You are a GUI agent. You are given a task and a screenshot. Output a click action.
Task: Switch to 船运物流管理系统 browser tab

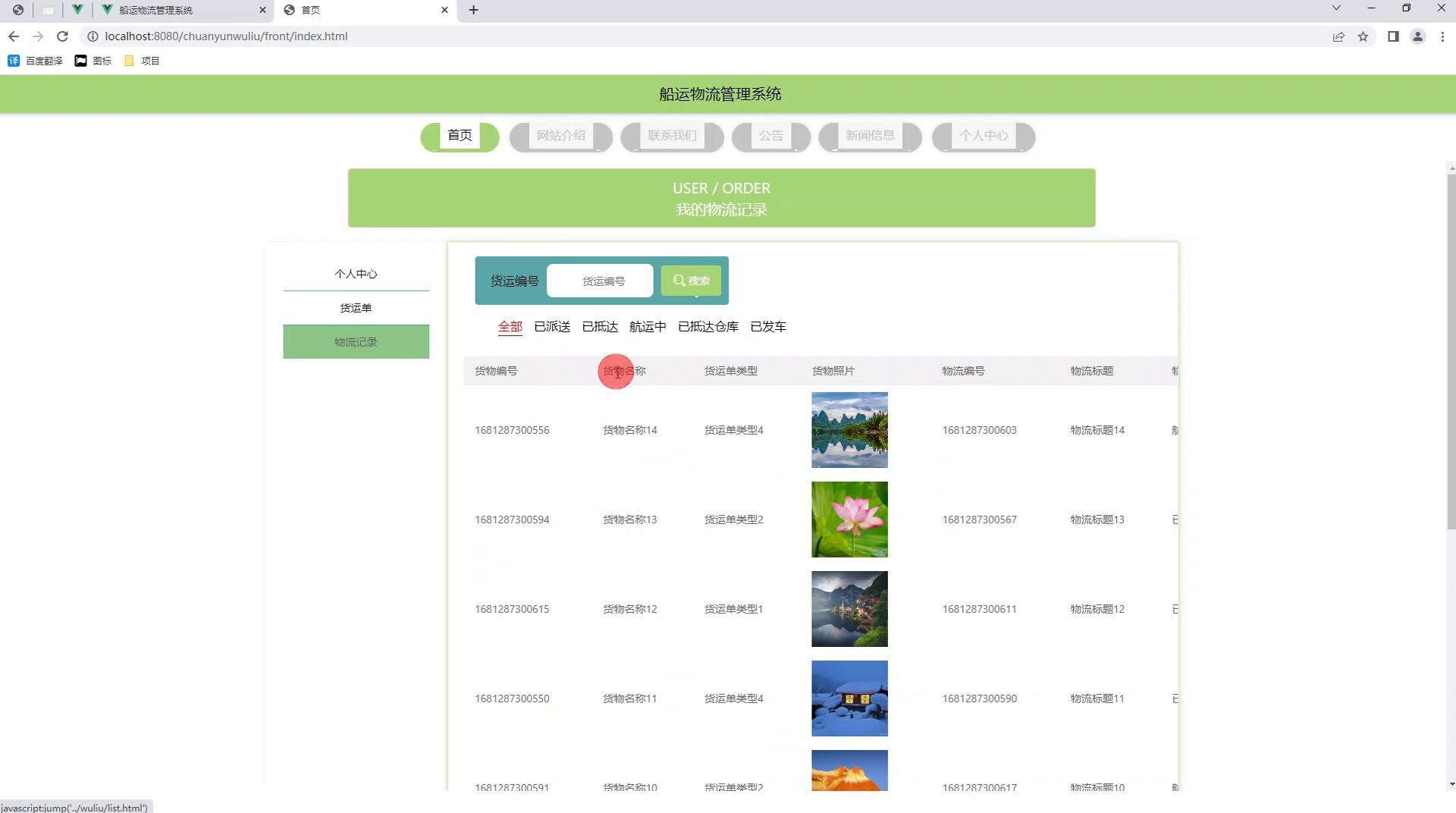[184, 10]
